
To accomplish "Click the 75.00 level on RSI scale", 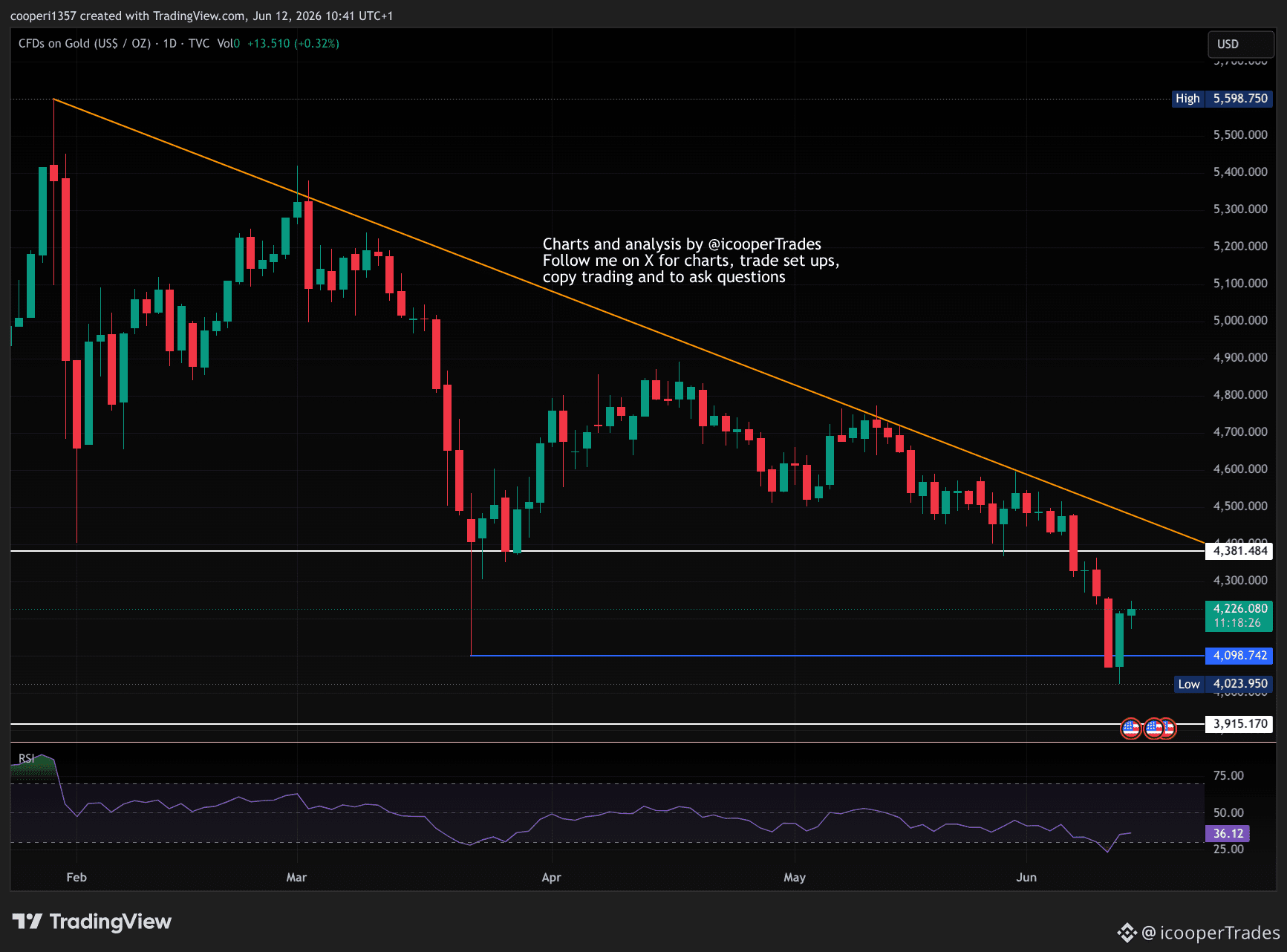I will 1228,776.
